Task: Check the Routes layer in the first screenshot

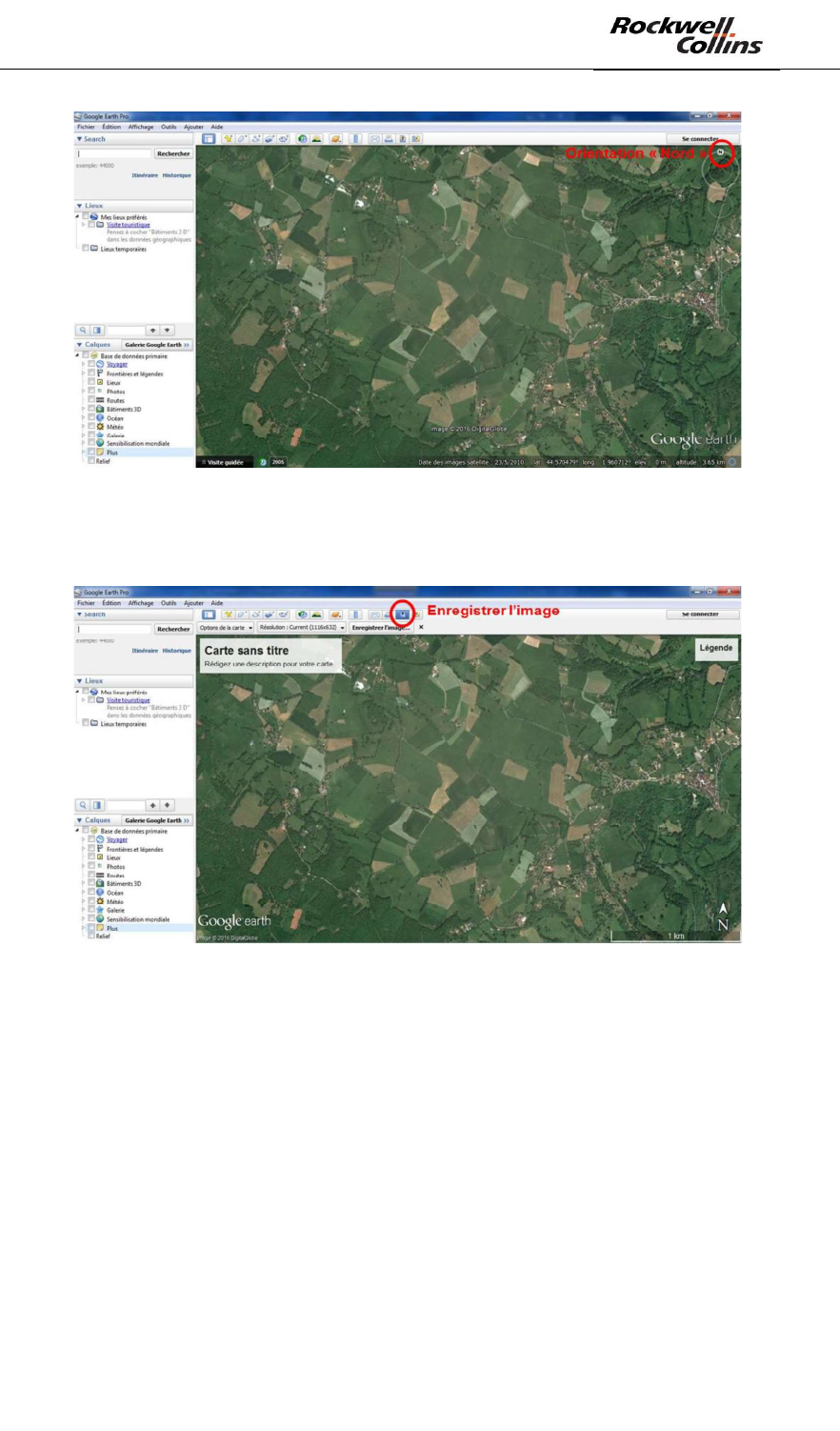Action: 91,400
